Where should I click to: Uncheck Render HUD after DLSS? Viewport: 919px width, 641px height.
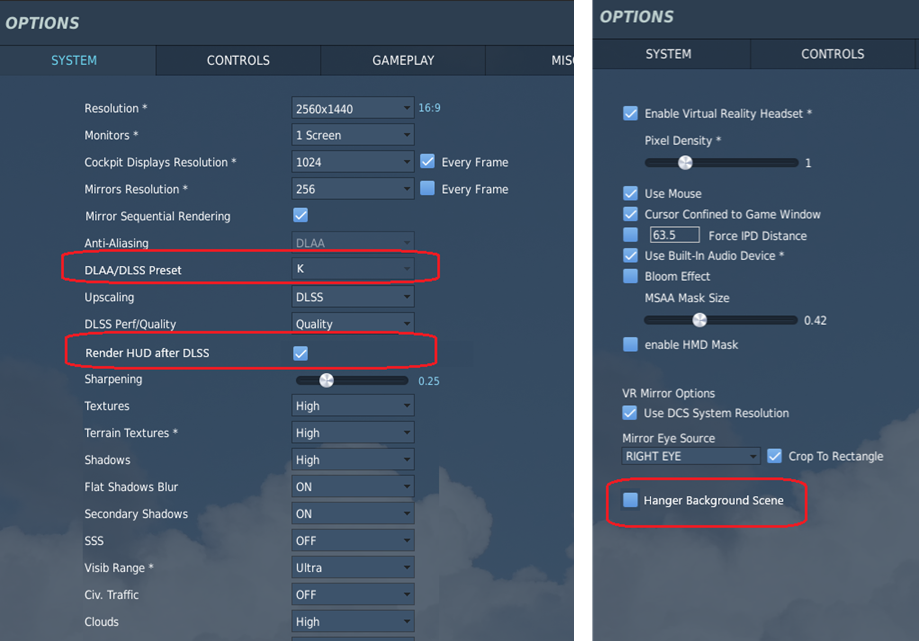point(301,353)
